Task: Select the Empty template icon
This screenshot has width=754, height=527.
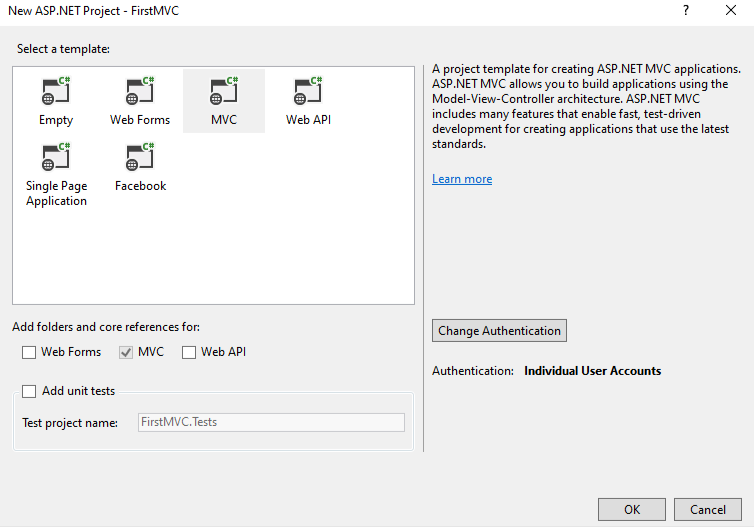Action: point(56,90)
